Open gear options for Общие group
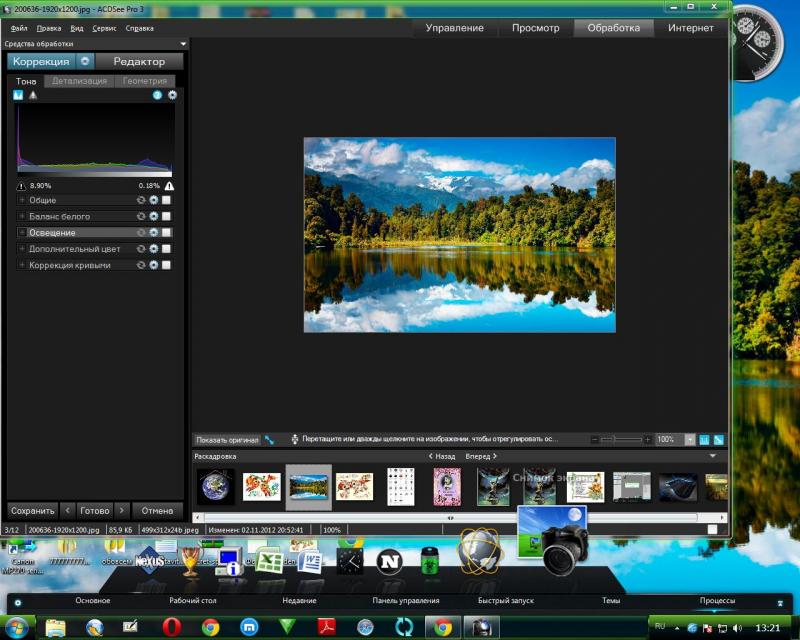This screenshot has width=800, height=640. [154, 200]
